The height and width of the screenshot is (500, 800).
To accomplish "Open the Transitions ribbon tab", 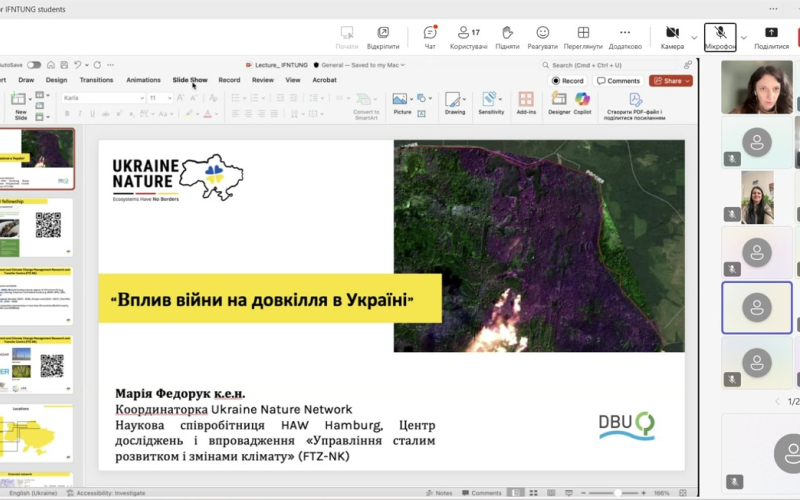I will pyautogui.click(x=97, y=80).
